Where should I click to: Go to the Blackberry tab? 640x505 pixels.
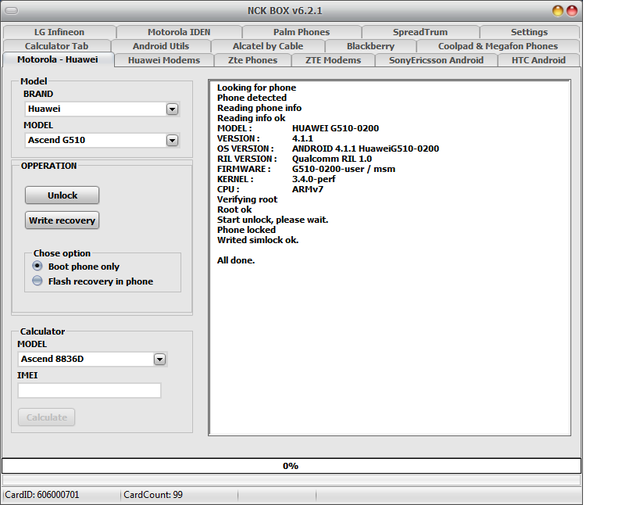[x=370, y=46]
